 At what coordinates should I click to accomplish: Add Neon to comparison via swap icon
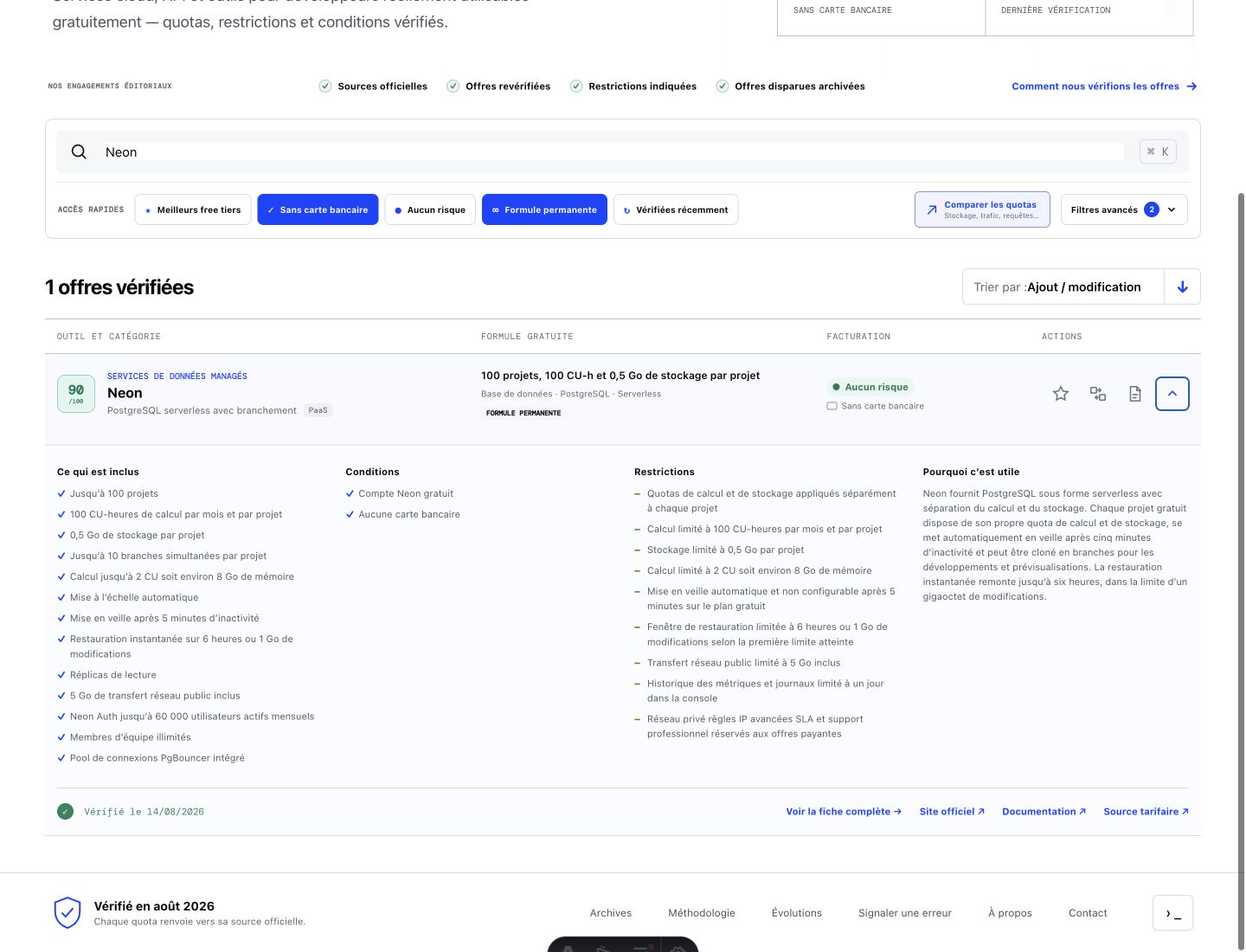point(1098,394)
